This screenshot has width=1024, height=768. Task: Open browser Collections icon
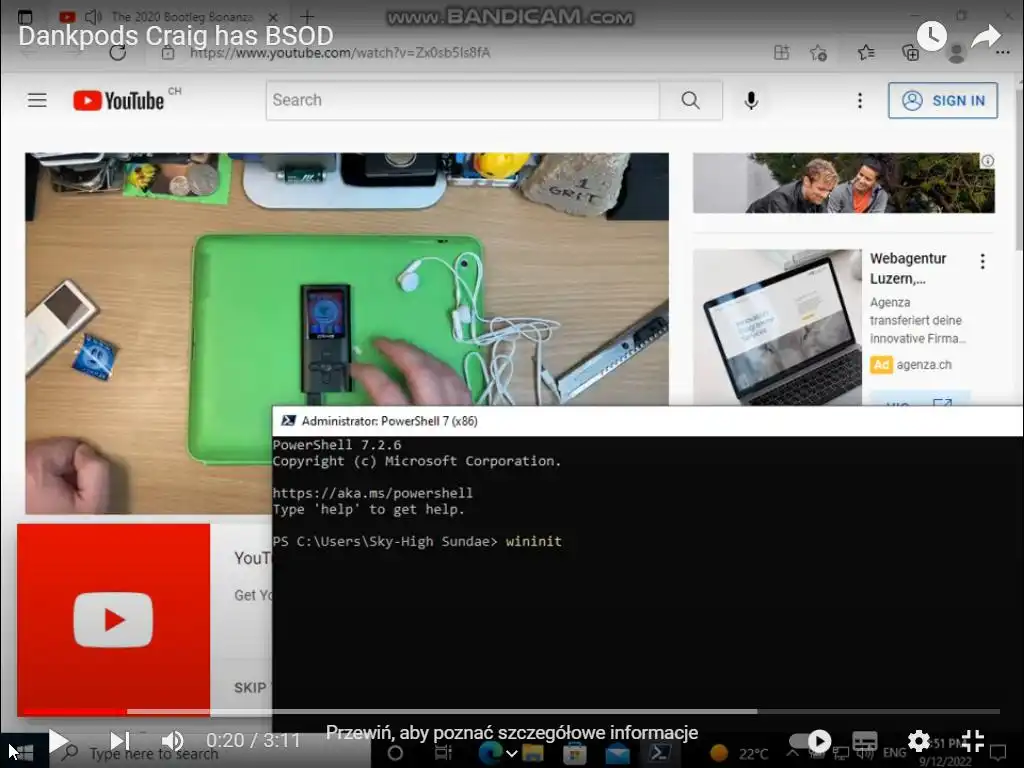point(910,52)
